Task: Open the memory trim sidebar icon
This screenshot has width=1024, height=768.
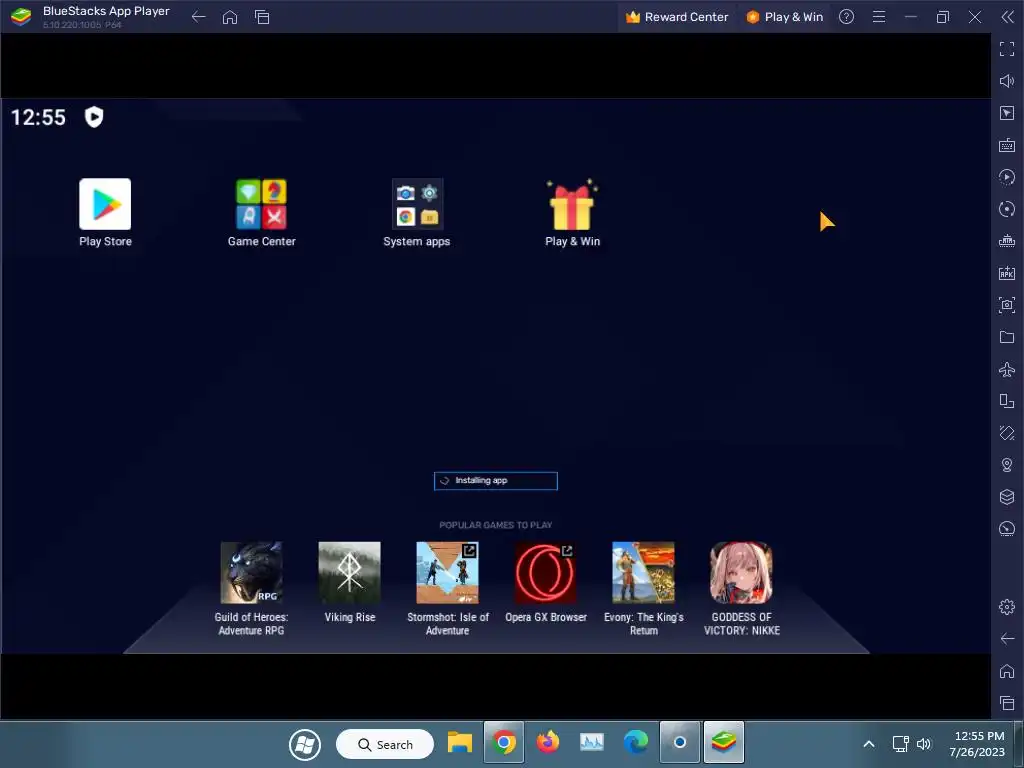Action: click(x=1007, y=241)
